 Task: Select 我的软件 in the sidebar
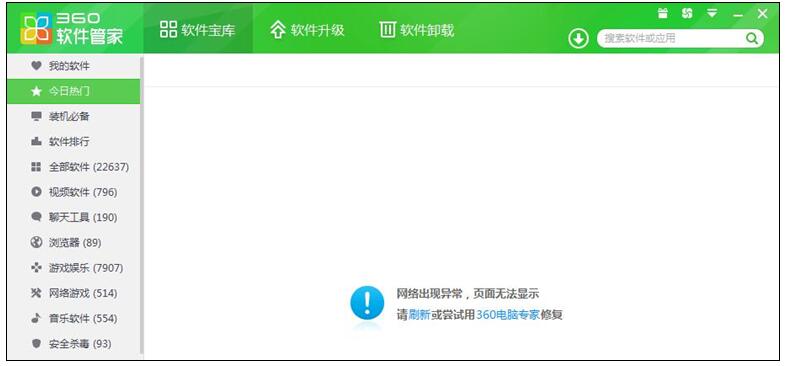pos(74,66)
